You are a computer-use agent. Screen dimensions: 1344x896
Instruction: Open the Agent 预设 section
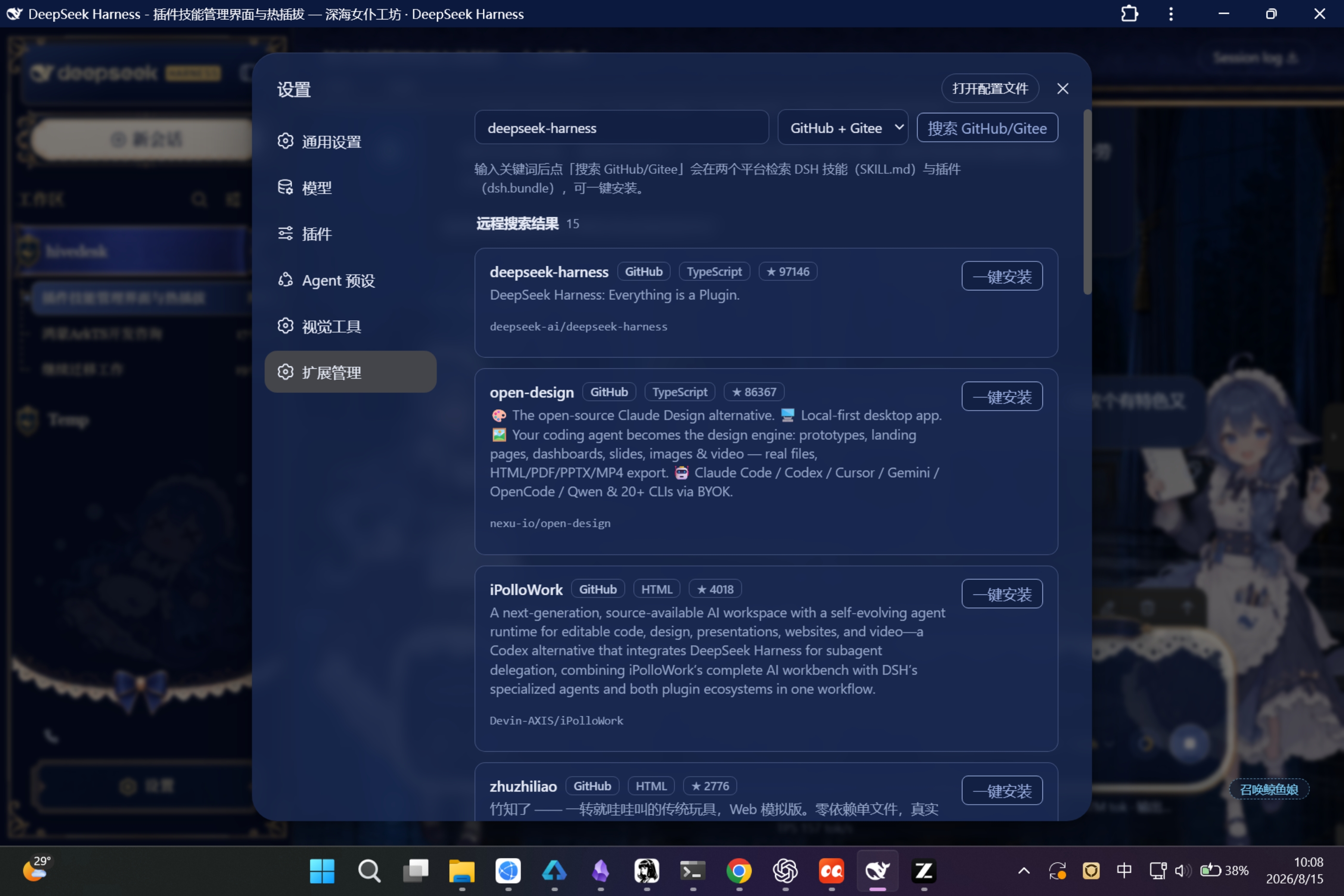(x=350, y=280)
